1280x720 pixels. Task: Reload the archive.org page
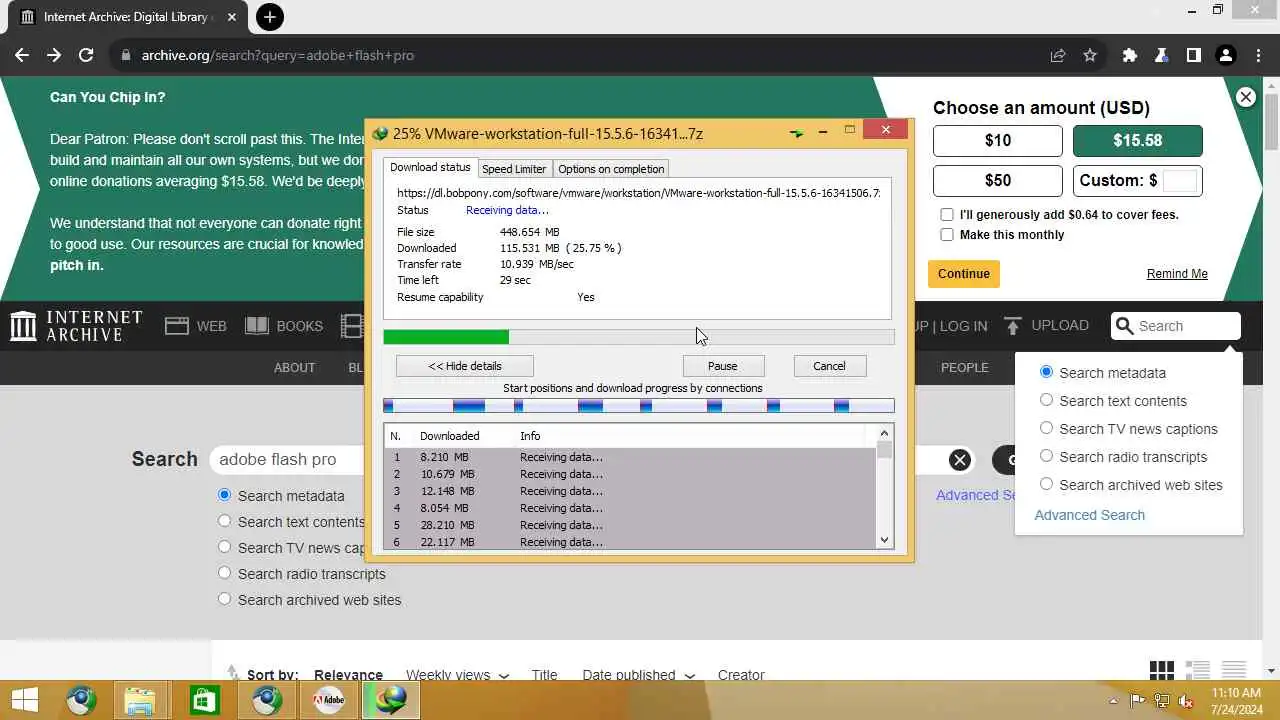click(x=86, y=56)
